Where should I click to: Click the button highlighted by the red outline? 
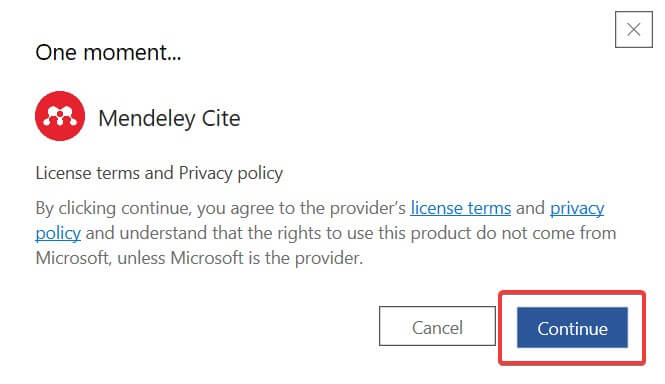click(x=572, y=328)
